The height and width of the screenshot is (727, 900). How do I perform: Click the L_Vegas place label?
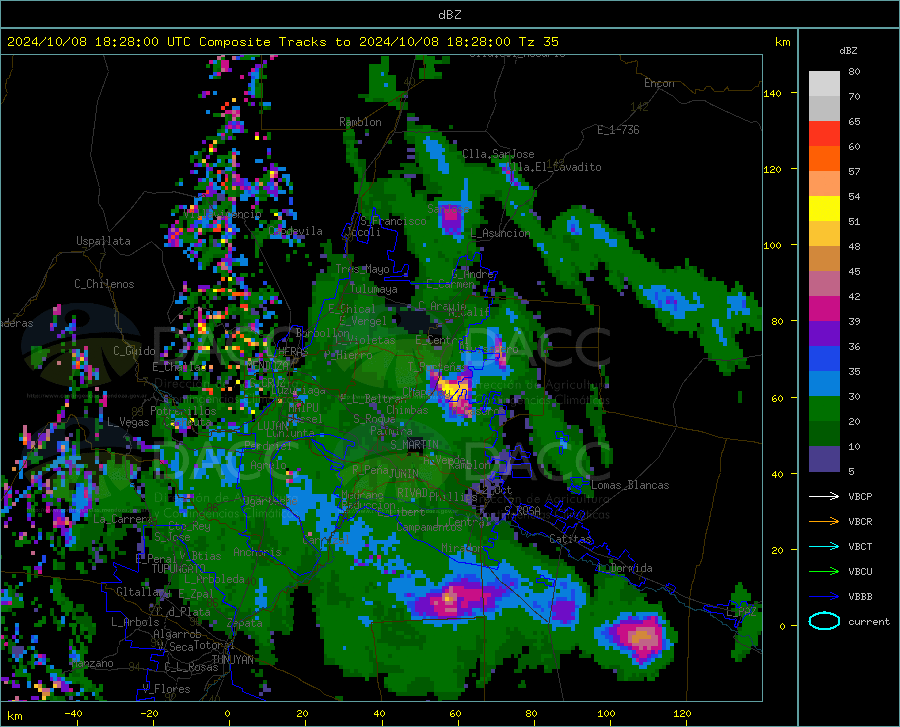click(128, 422)
